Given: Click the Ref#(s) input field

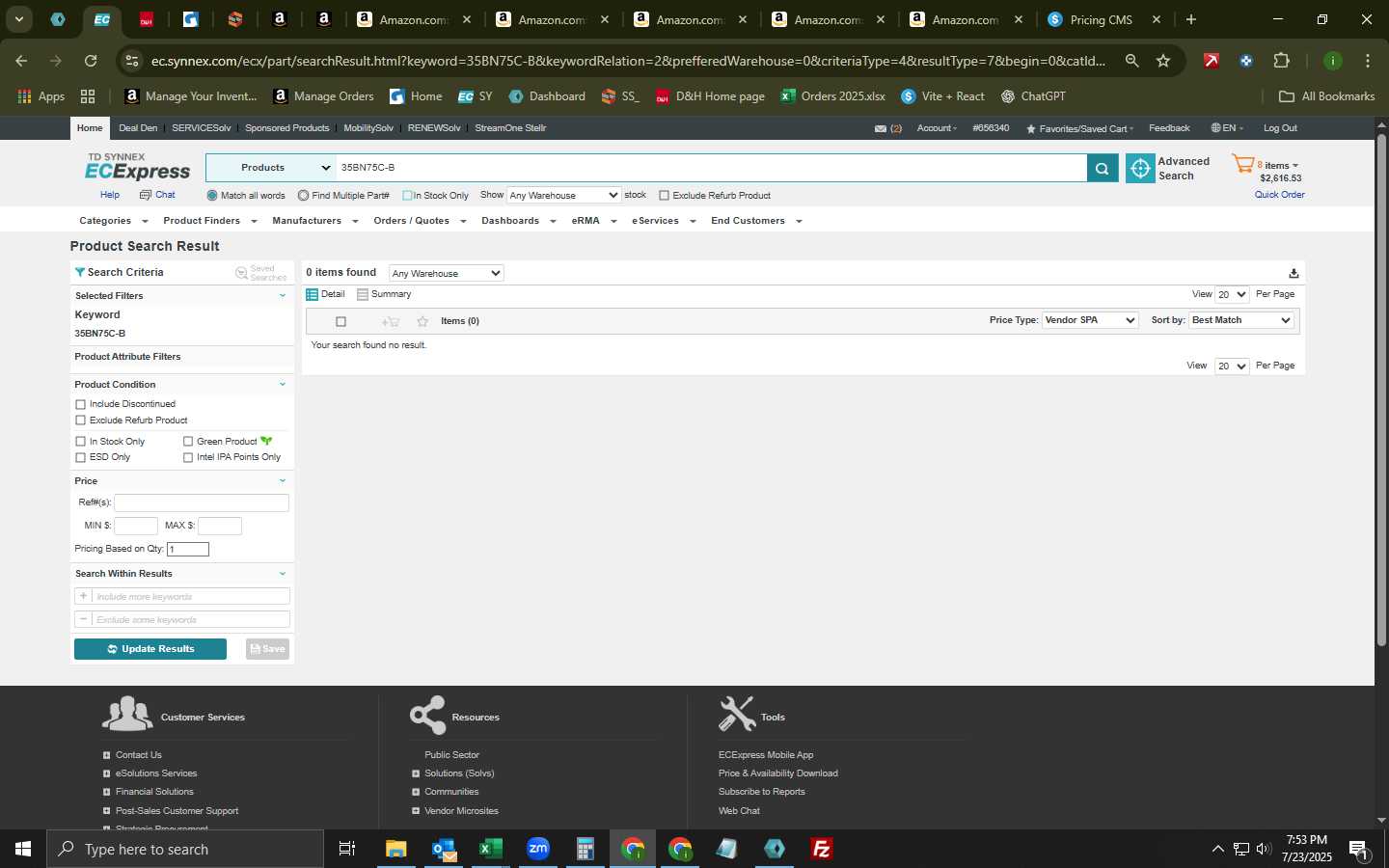Looking at the screenshot, I should (202, 502).
